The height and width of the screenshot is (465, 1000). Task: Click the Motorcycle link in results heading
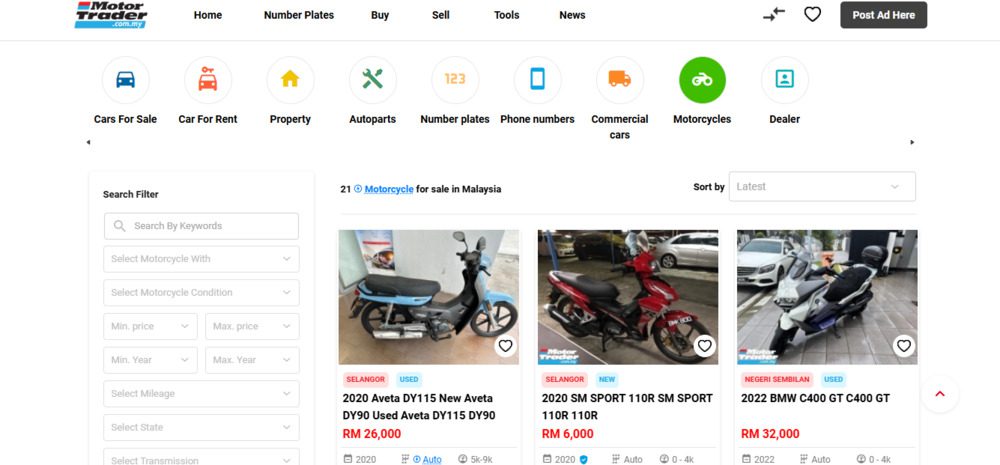389,189
